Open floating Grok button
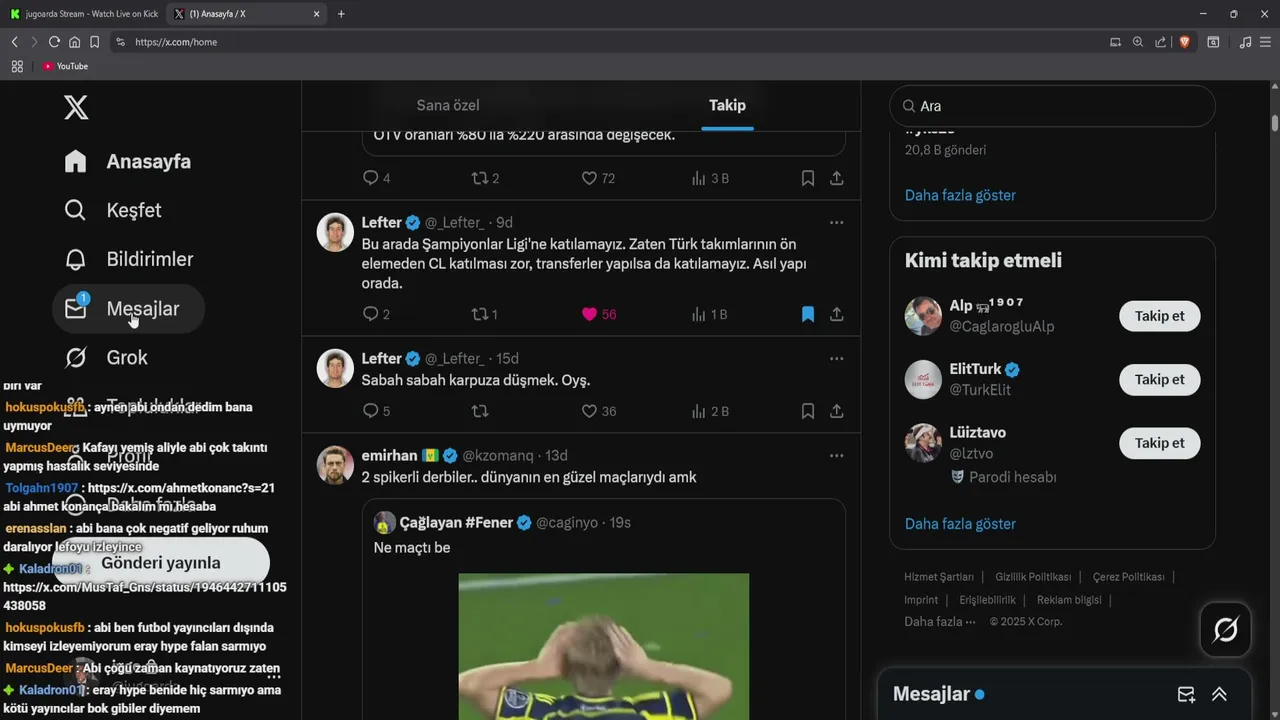The width and height of the screenshot is (1280, 720). pyautogui.click(x=1226, y=629)
